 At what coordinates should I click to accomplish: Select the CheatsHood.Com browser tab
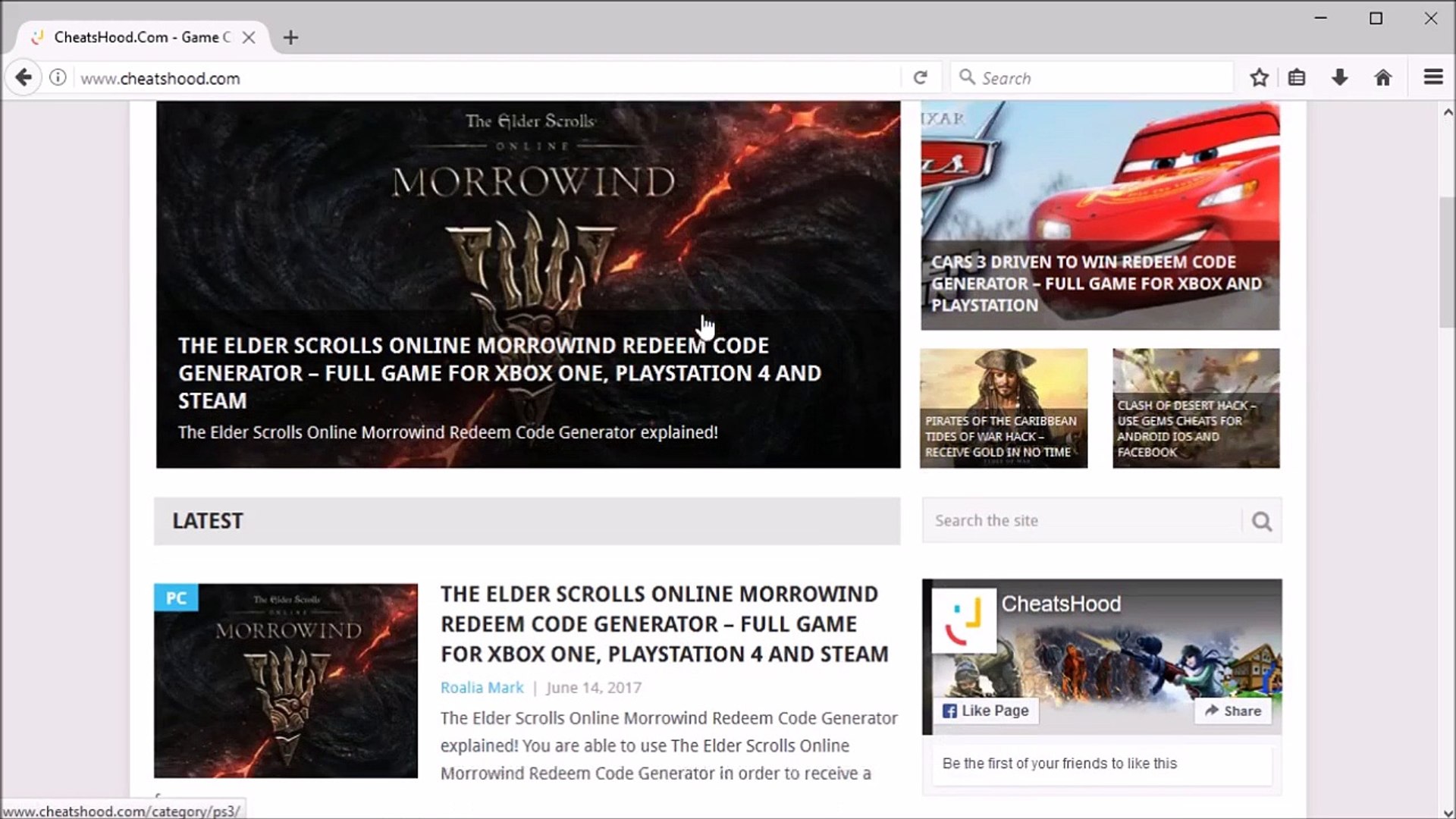point(140,37)
